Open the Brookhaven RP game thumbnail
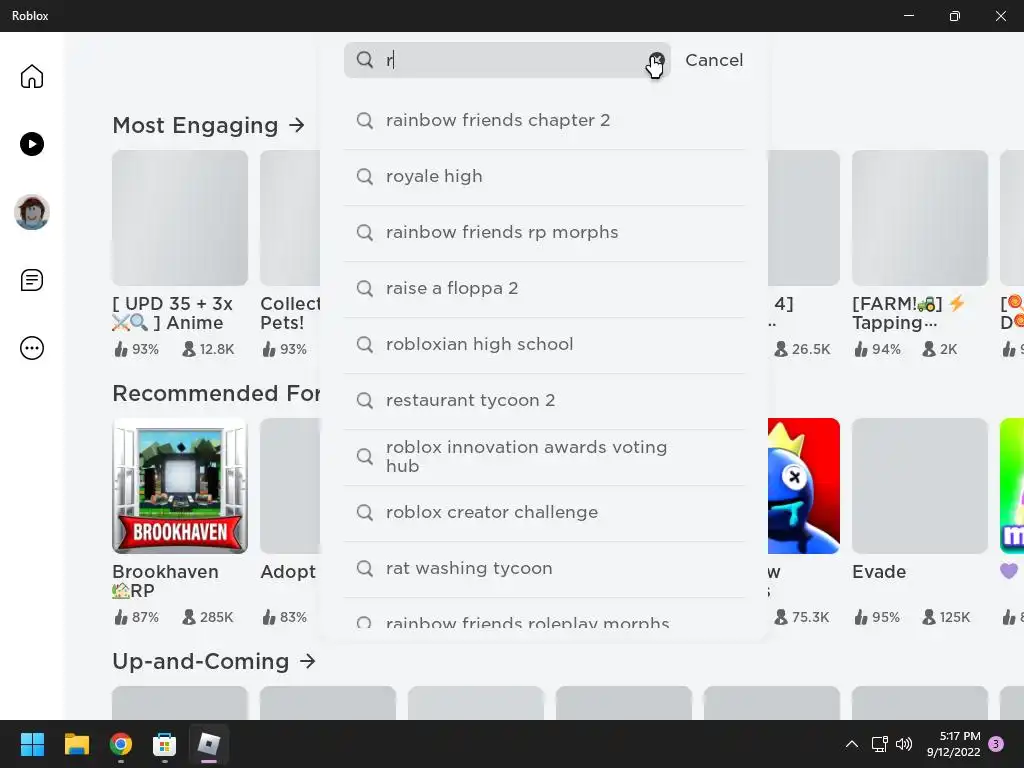Viewport: 1024px width, 768px height. click(180, 486)
